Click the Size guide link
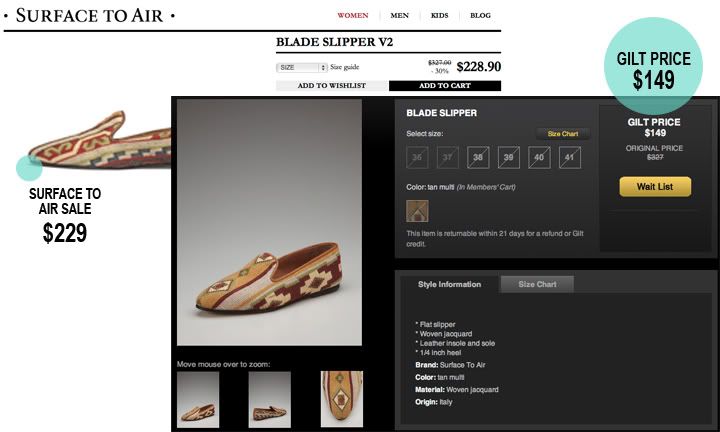This screenshot has height=432, width=720. click(344, 67)
